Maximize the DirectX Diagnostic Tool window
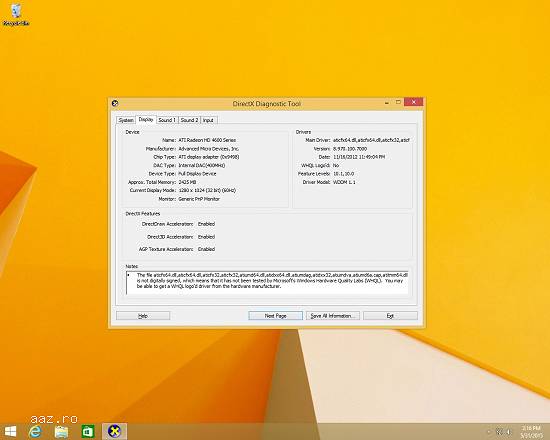This screenshot has width=550, height=440. [x=398, y=102]
